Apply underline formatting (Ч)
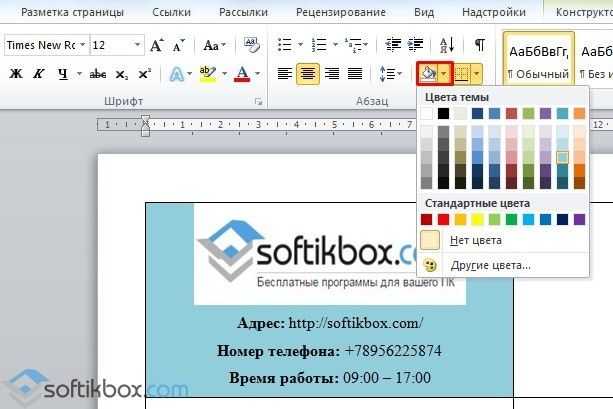613x409 pixels. pyautogui.click(x=63, y=74)
